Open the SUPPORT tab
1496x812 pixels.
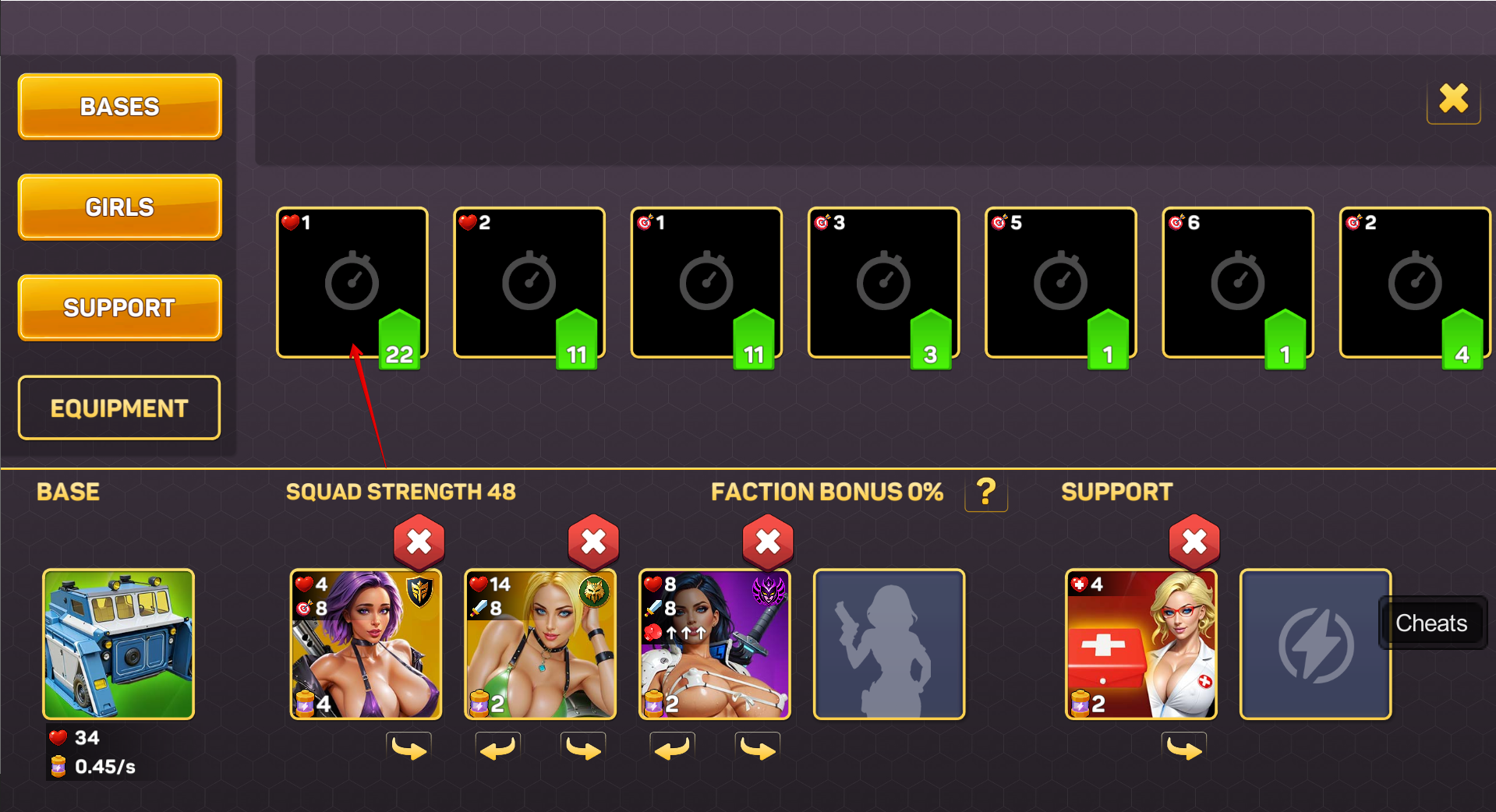[120, 308]
